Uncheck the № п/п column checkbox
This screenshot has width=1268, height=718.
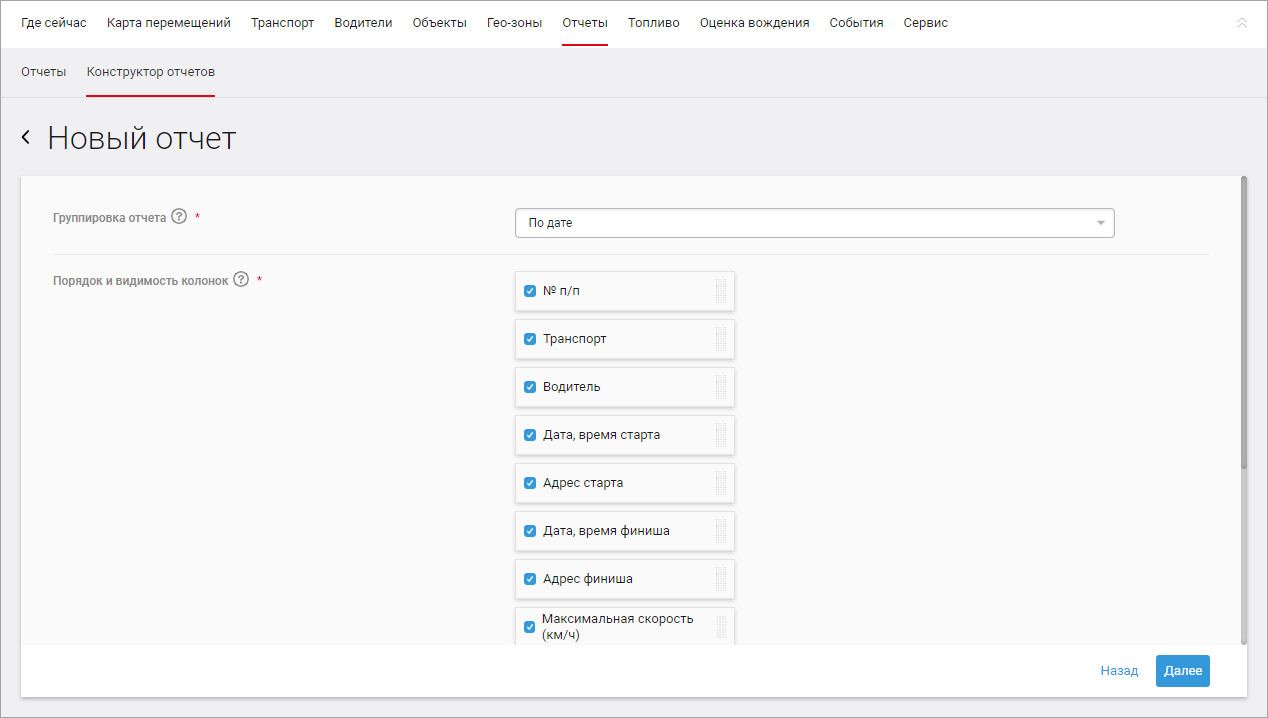pos(530,291)
